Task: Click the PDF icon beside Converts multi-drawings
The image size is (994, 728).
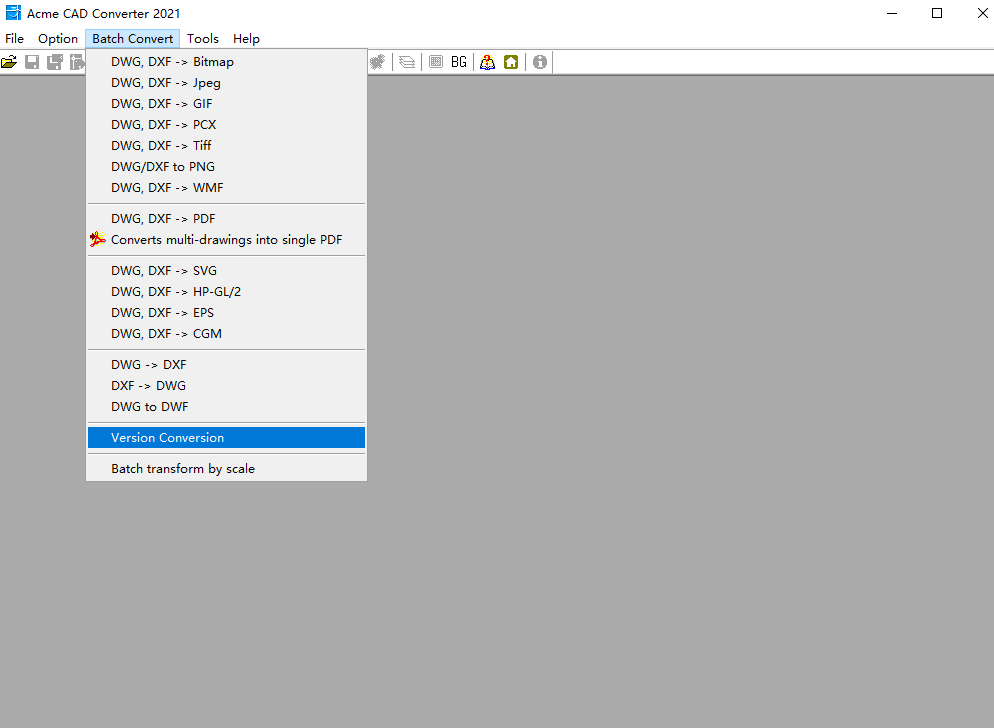Action: pos(97,240)
